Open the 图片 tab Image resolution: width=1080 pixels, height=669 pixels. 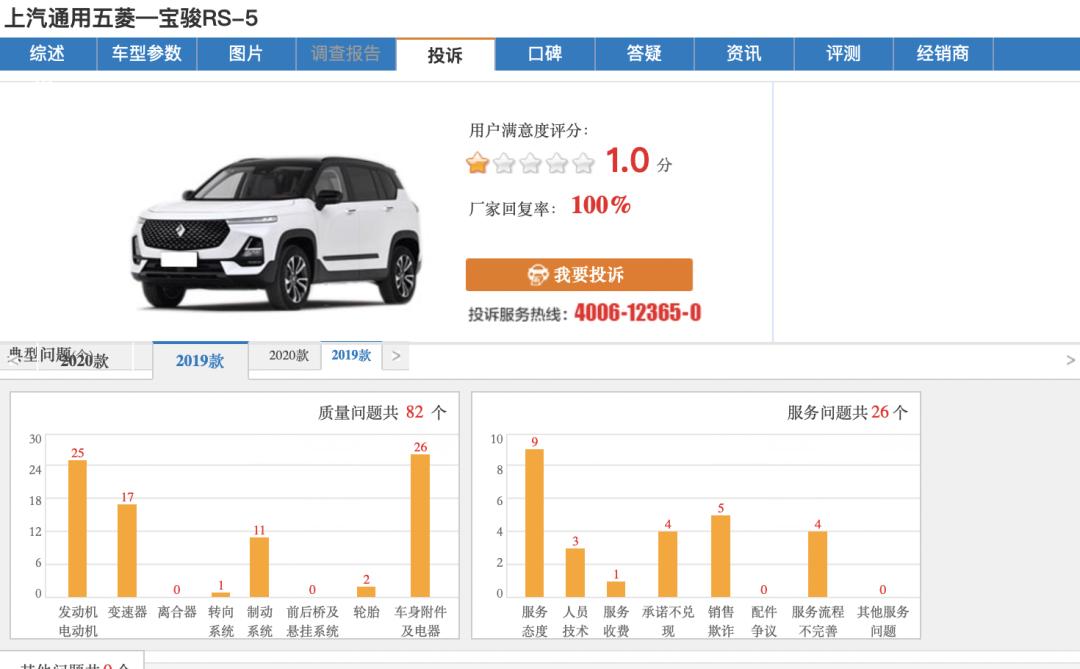coord(246,55)
